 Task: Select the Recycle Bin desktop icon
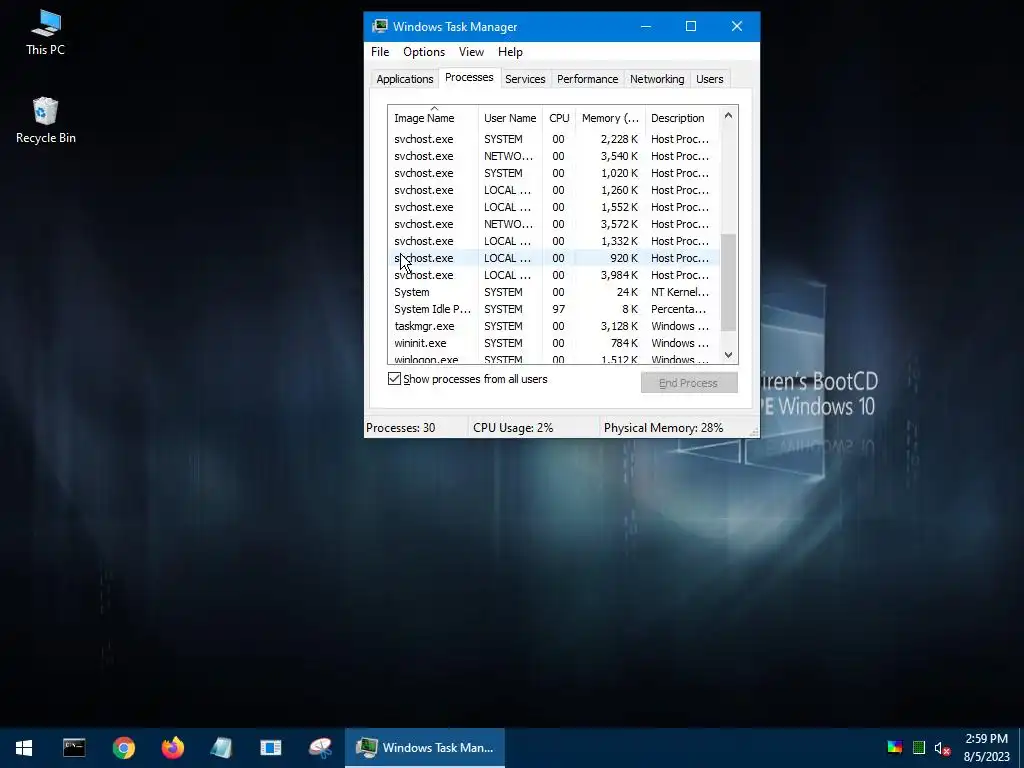point(45,121)
